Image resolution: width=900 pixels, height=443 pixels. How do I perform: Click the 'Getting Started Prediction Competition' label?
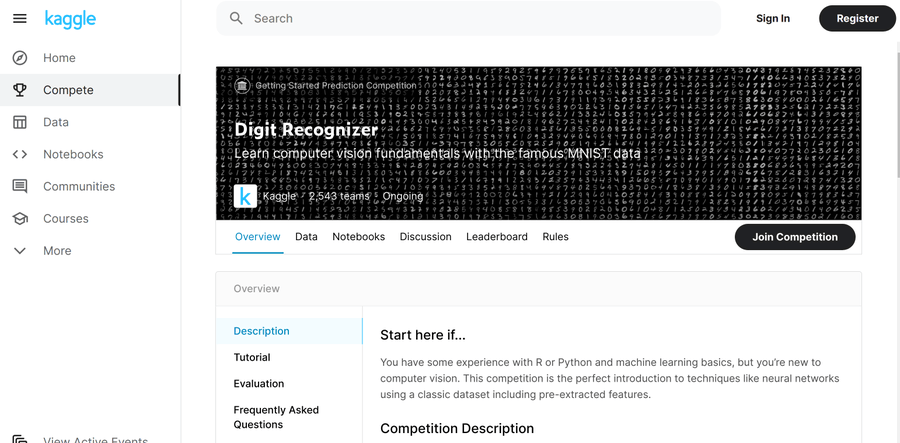pyautogui.click(x=336, y=86)
